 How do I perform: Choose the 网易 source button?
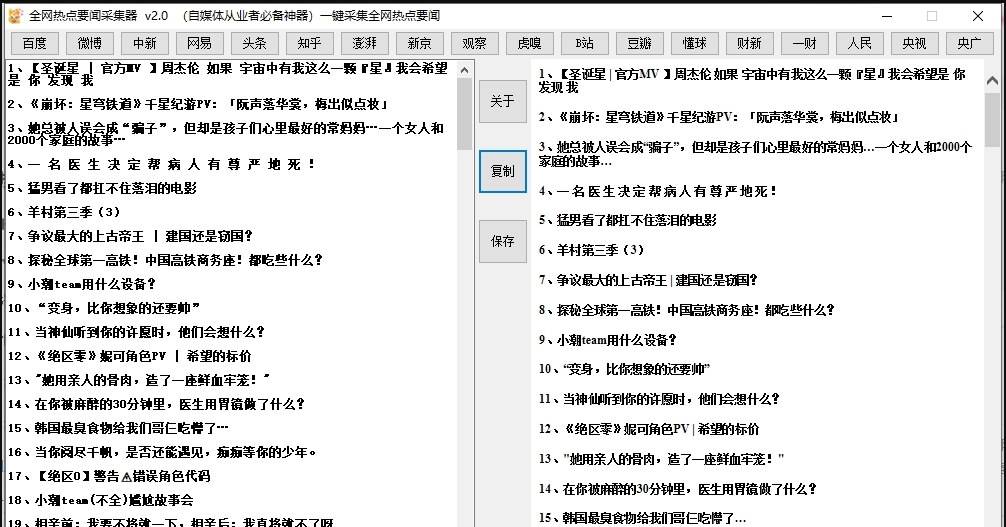(x=200, y=44)
